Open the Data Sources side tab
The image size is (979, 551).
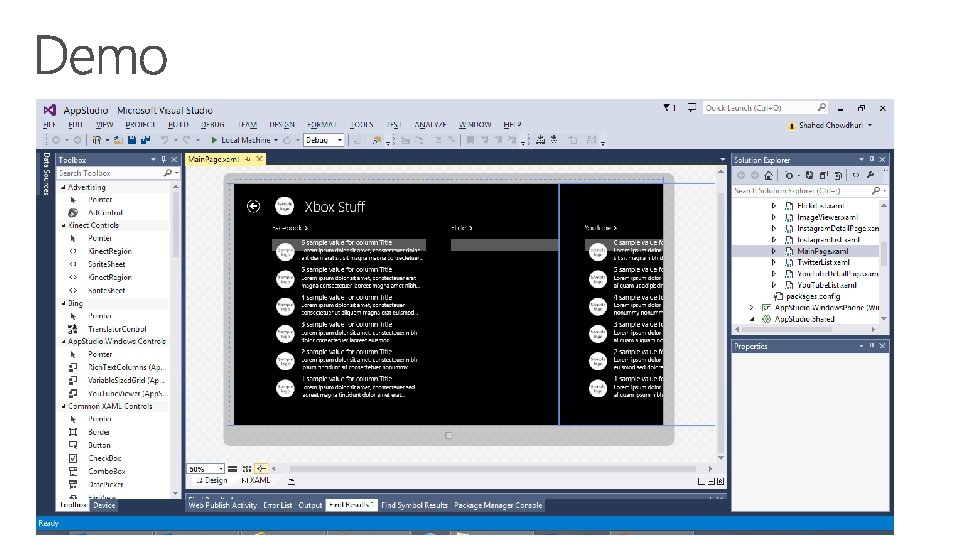pyautogui.click(x=46, y=174)
